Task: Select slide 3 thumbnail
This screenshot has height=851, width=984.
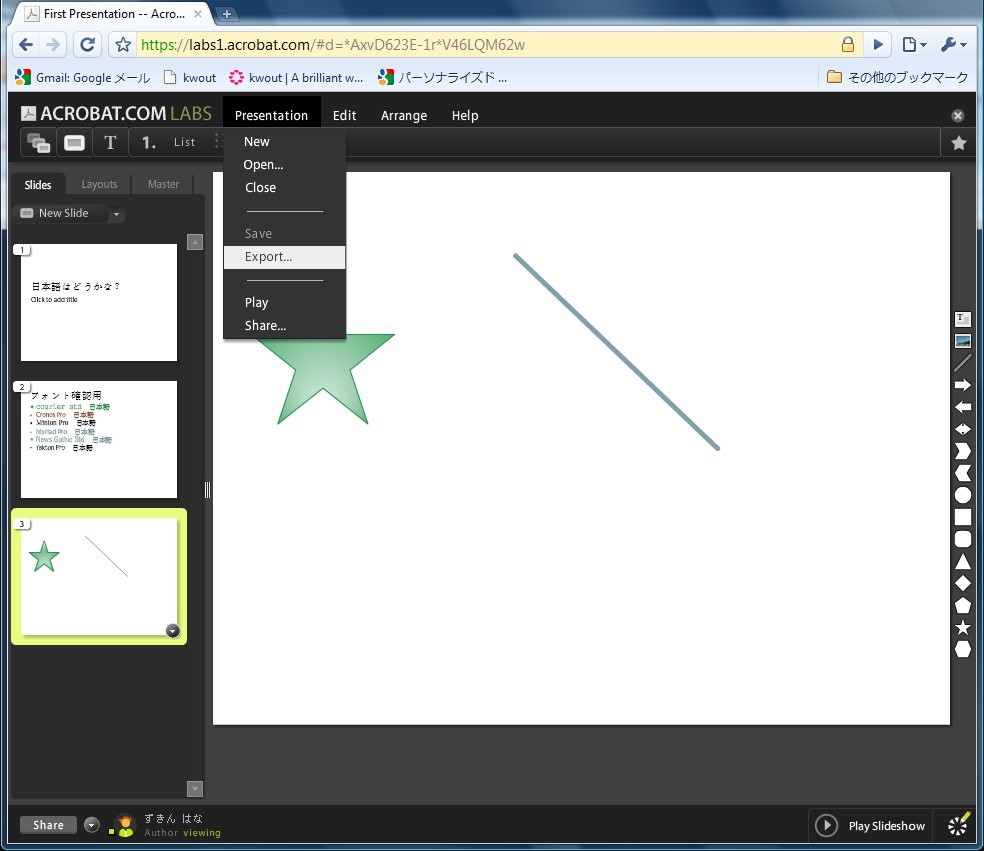Action: [99, 577]
